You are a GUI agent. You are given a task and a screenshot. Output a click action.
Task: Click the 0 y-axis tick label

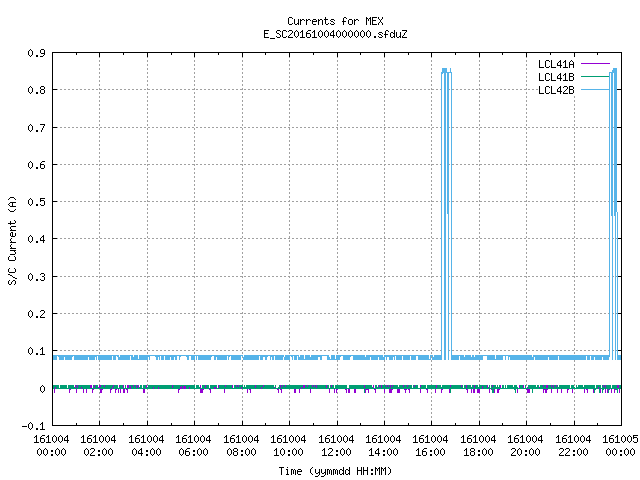click(42, 389)
